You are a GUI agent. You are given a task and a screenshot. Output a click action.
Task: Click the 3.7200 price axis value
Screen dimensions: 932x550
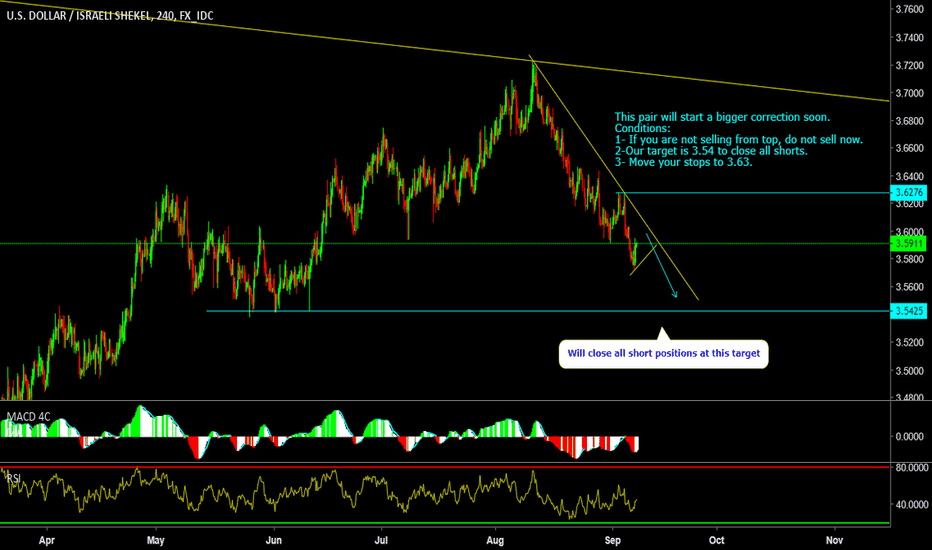coord(910,65)
